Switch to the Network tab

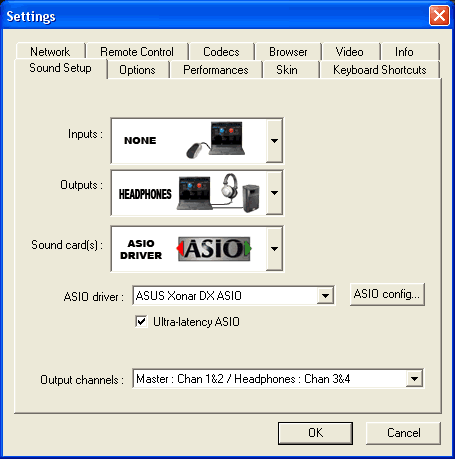click(50, 52)
